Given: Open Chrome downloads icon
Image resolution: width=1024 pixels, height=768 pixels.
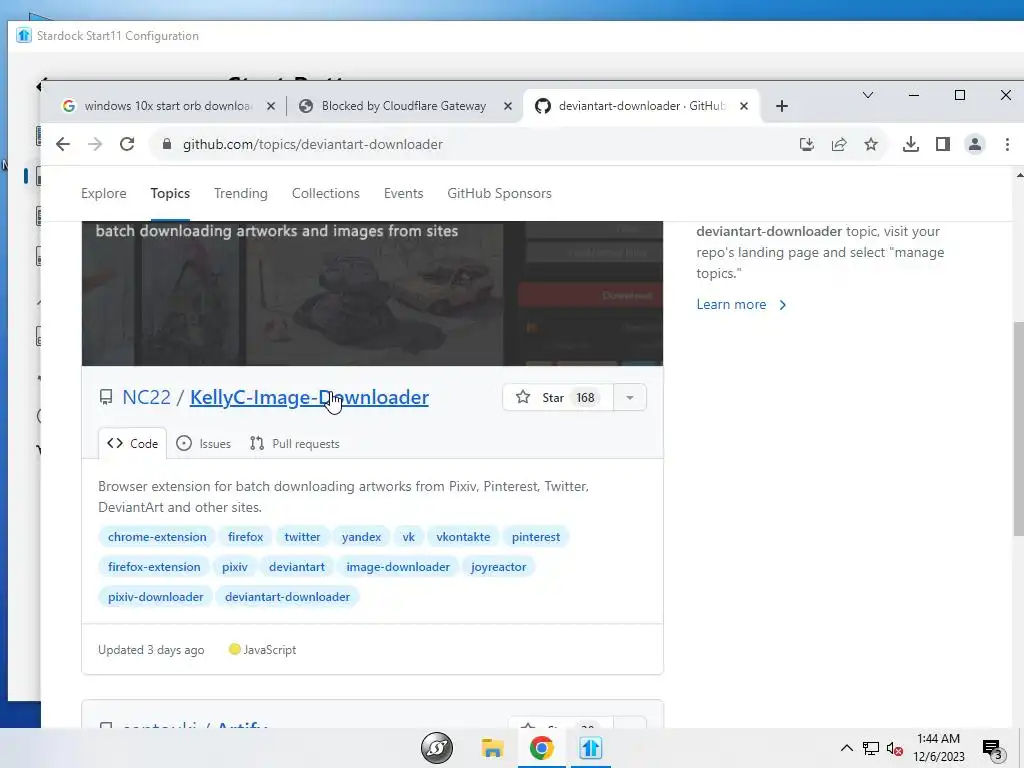Looking at the screenshot, I should coord(910,144).
